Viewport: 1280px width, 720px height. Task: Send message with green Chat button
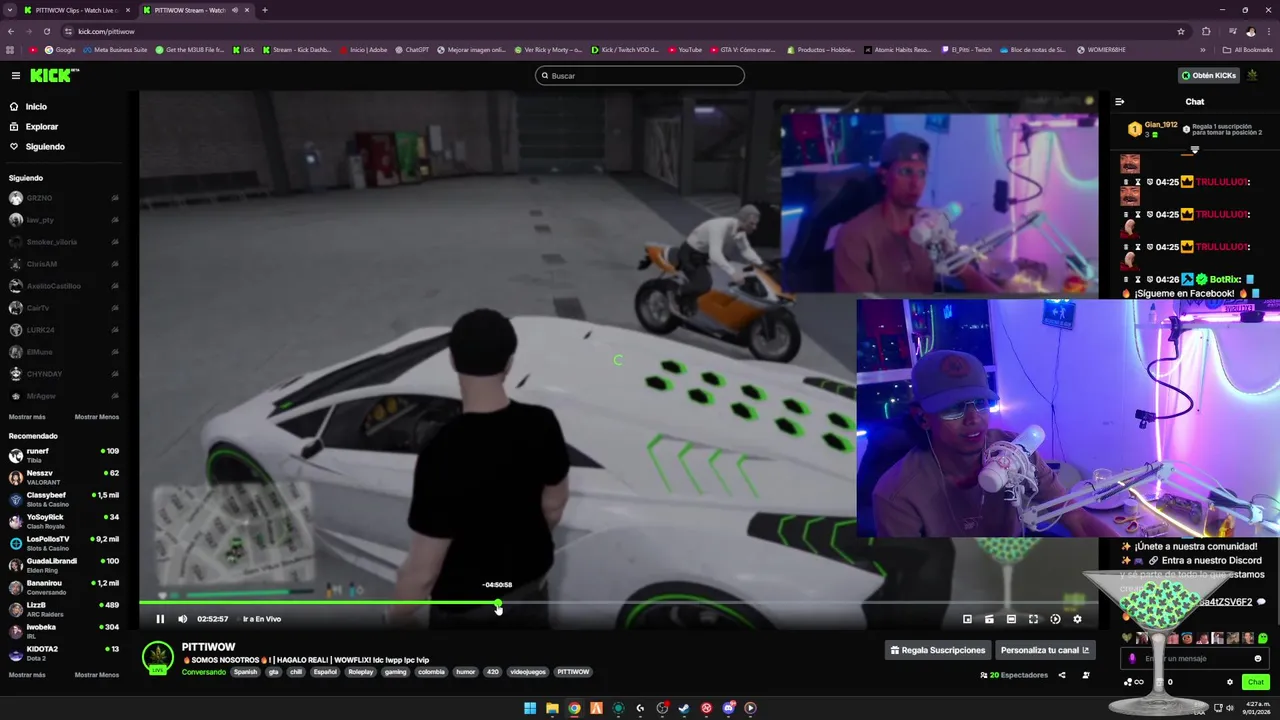[x=1256, y=682]
